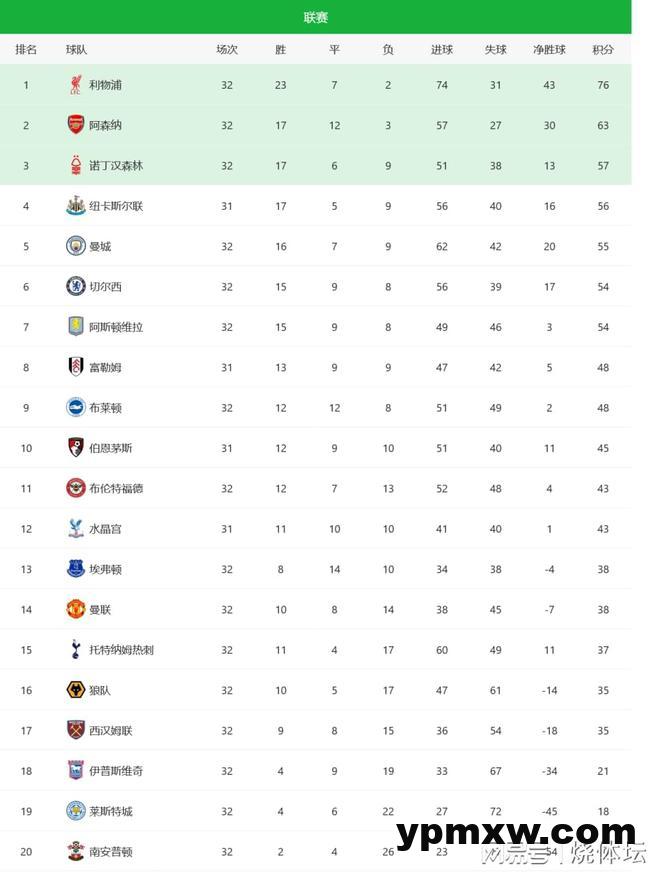Click the Liverpool club crest icon
The height and width of the screenshot is (876, 660).
75,85
